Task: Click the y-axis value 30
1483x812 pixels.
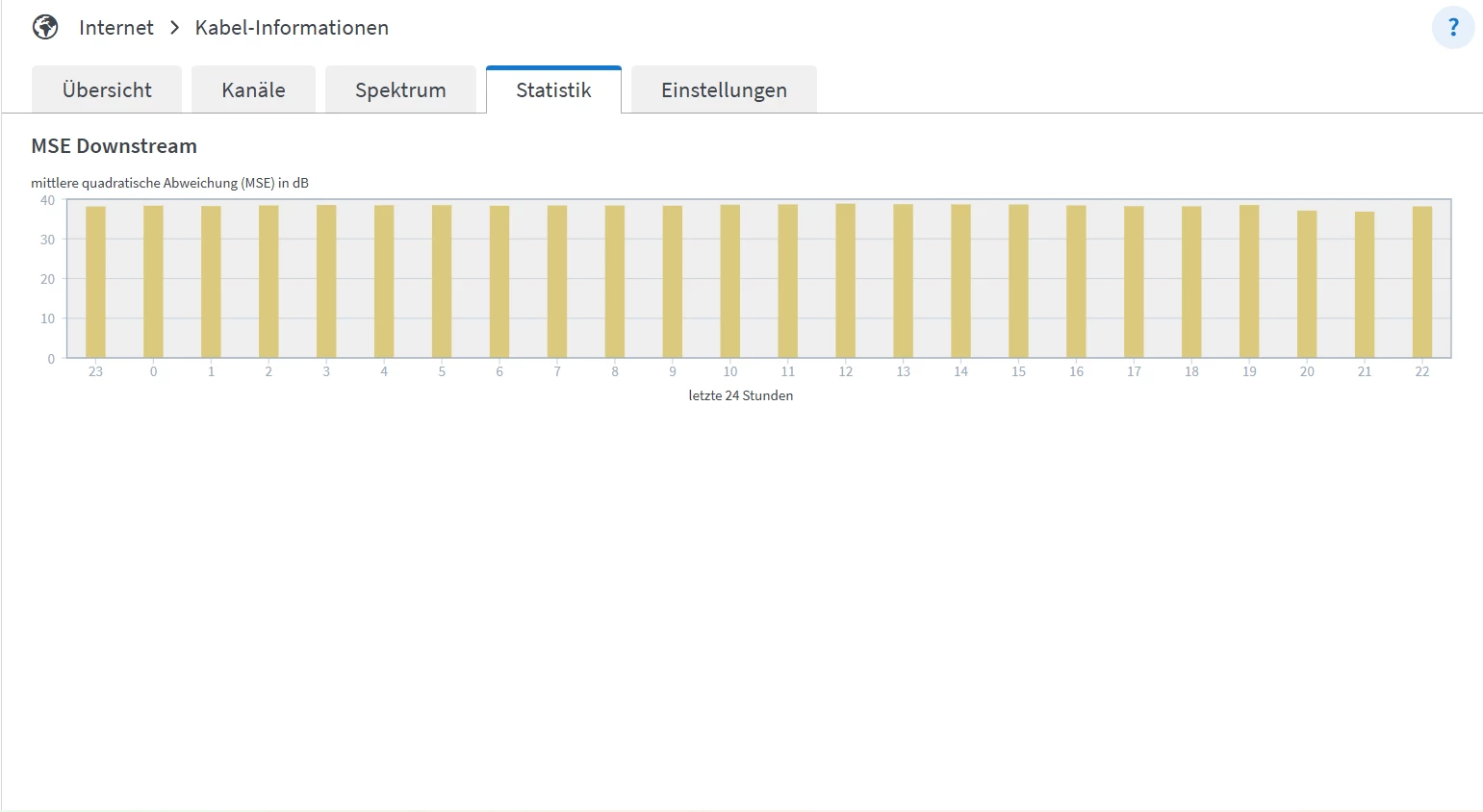Action: 47,240
